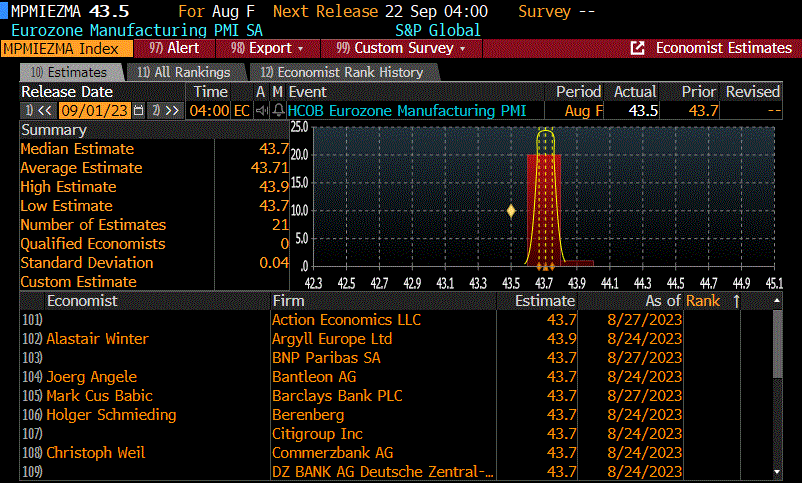Click the Number of Estimates row
This screenshot has width=802, height=483.
point(154,225)
